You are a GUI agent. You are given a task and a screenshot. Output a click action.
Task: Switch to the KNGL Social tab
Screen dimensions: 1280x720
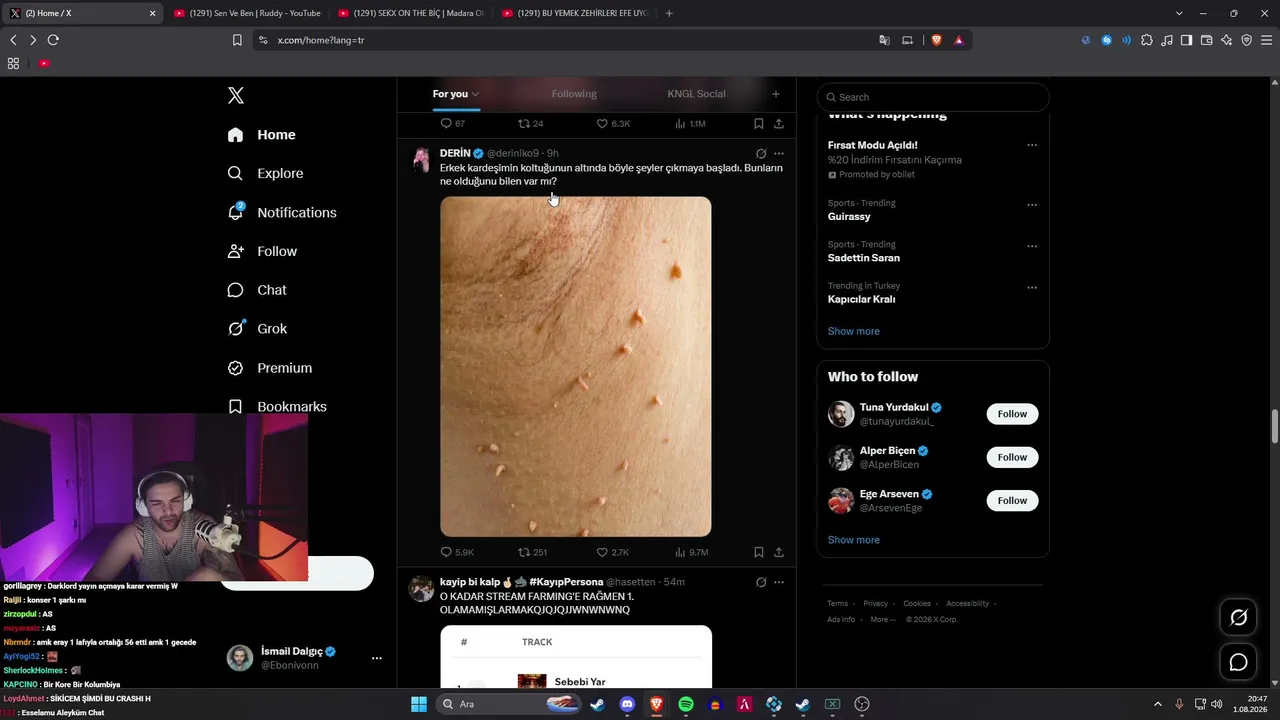point(696,94)
